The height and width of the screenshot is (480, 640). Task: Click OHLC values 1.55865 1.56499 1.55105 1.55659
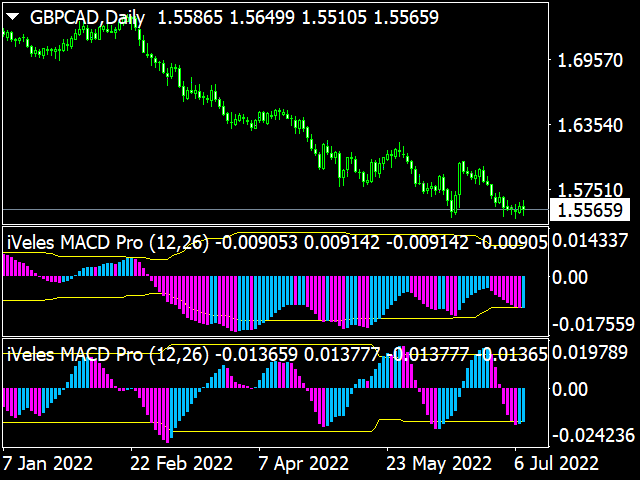[x=298, y=18]
